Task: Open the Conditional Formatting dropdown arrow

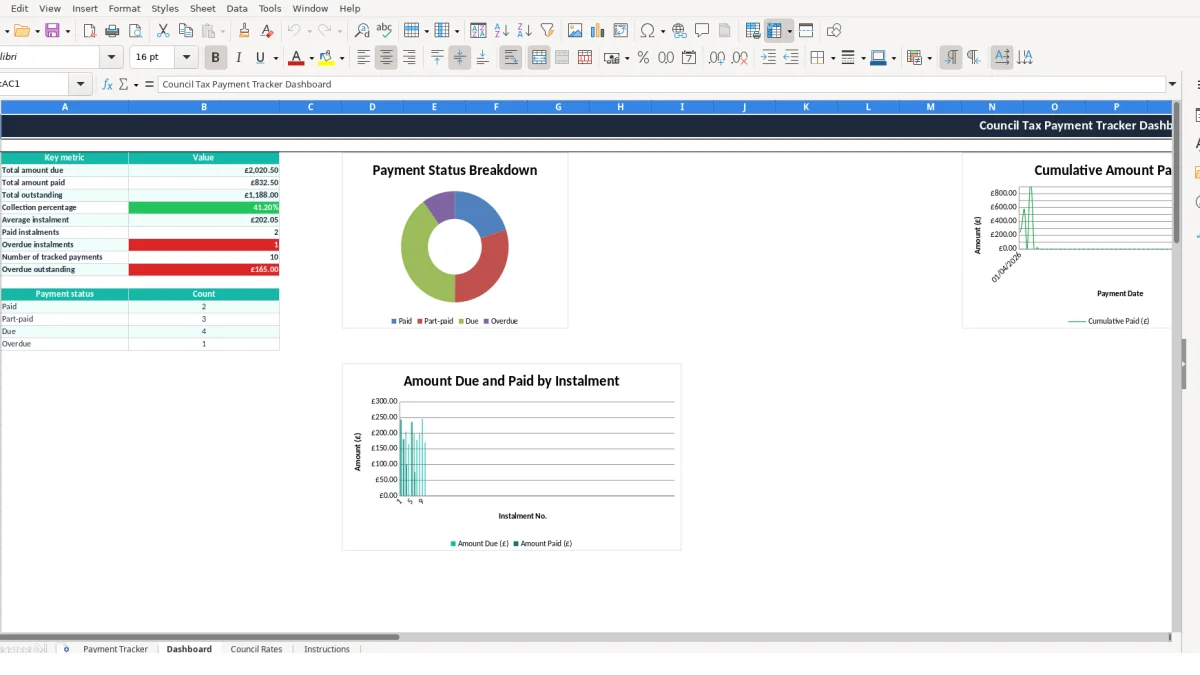Action: pos(930,58)
